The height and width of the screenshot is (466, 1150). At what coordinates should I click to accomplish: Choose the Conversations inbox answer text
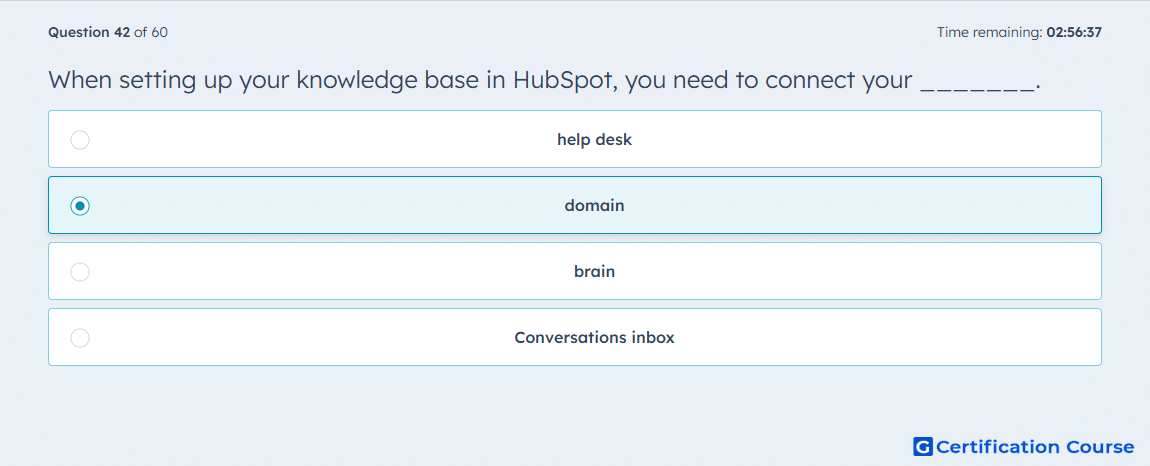pyautogui.click(x=594, y=338)
